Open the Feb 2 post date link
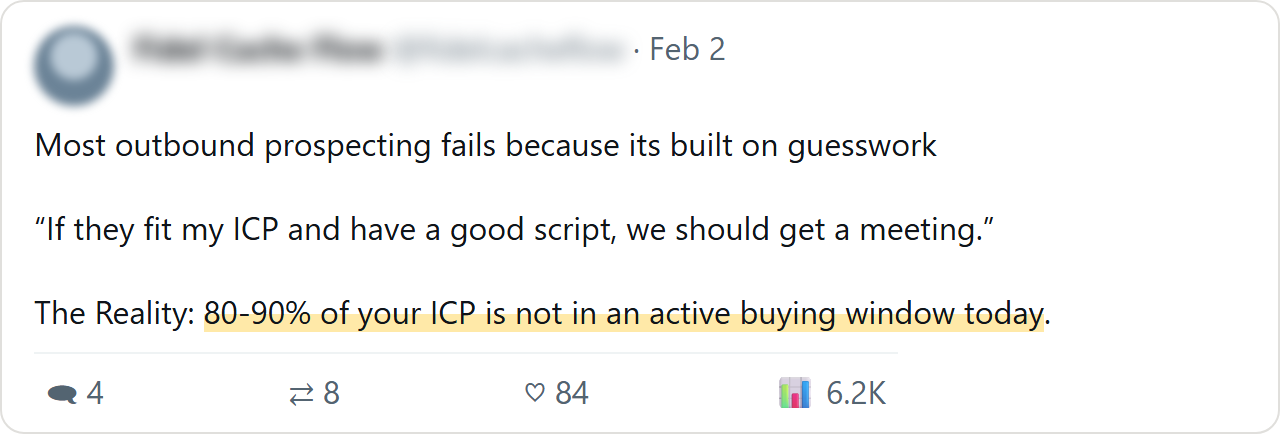 [687, 49]
